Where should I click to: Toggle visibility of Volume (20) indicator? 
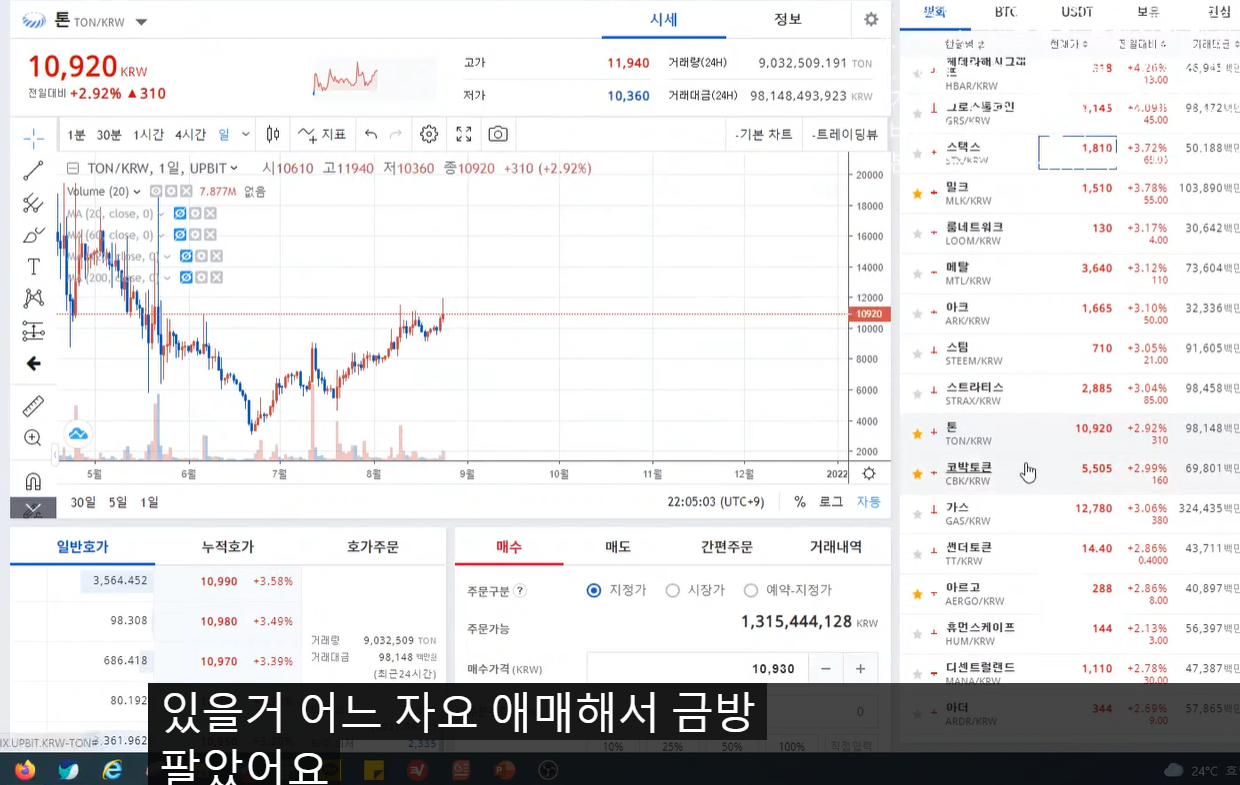coord(156,191)
